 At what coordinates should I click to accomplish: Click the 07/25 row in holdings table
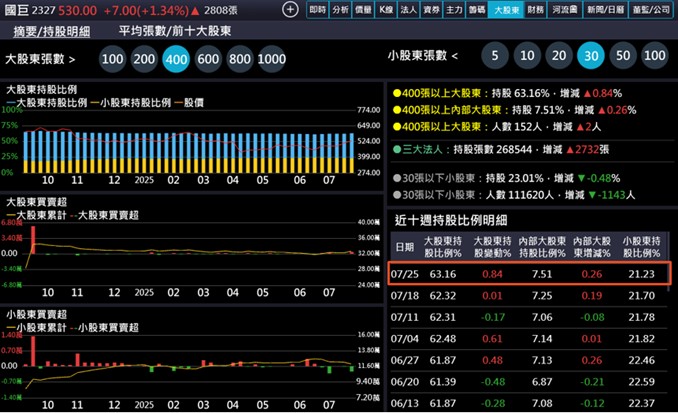click(x=530, y=273)
